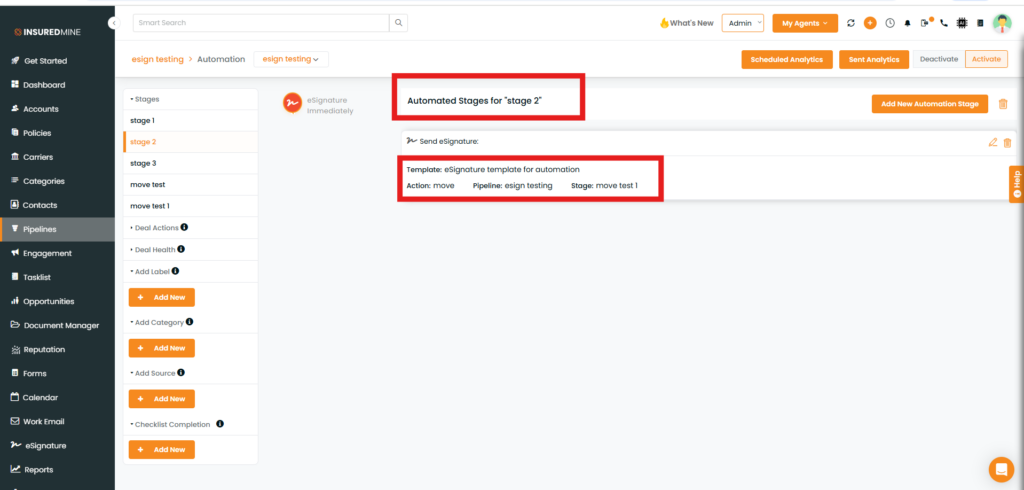Screen dimensions: 1024x490
Task: Click the Smart Search input field
Action: [x=260, y=22]
